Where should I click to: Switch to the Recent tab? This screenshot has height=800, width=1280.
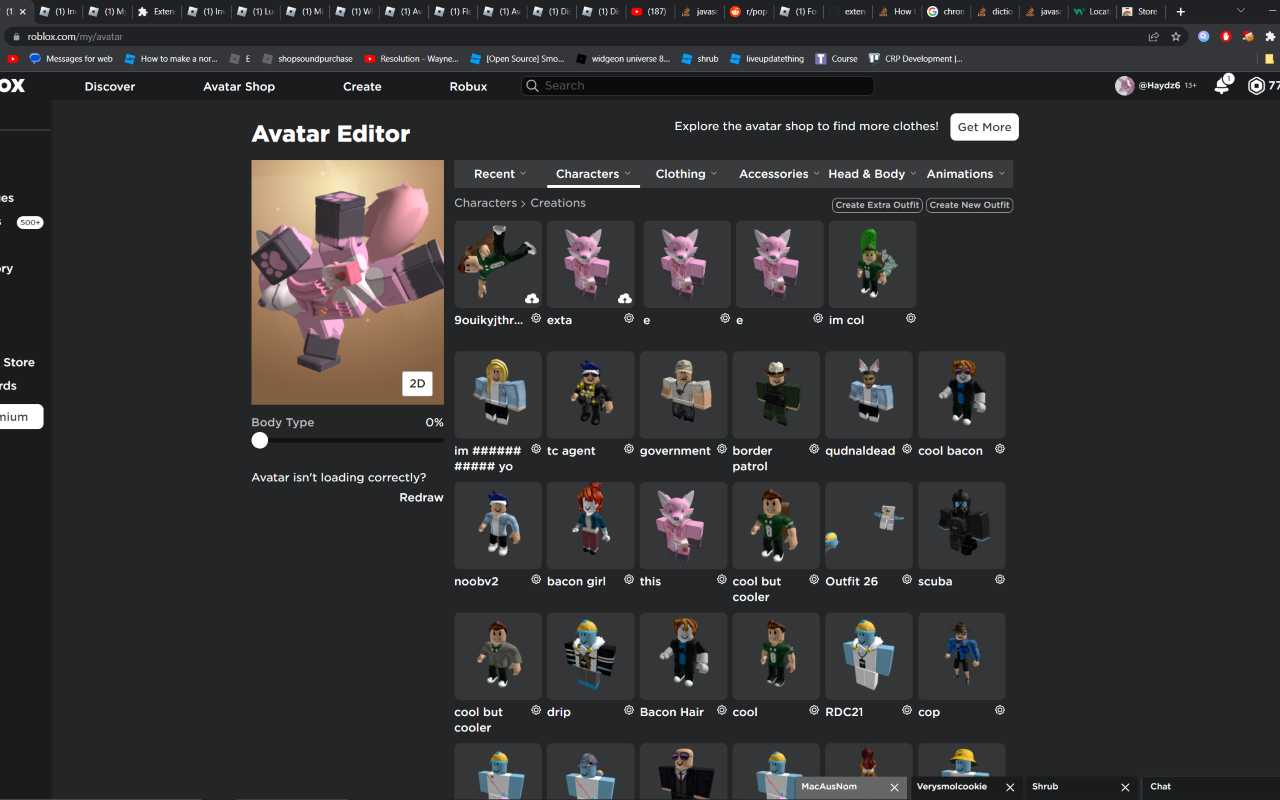point(495,173)
